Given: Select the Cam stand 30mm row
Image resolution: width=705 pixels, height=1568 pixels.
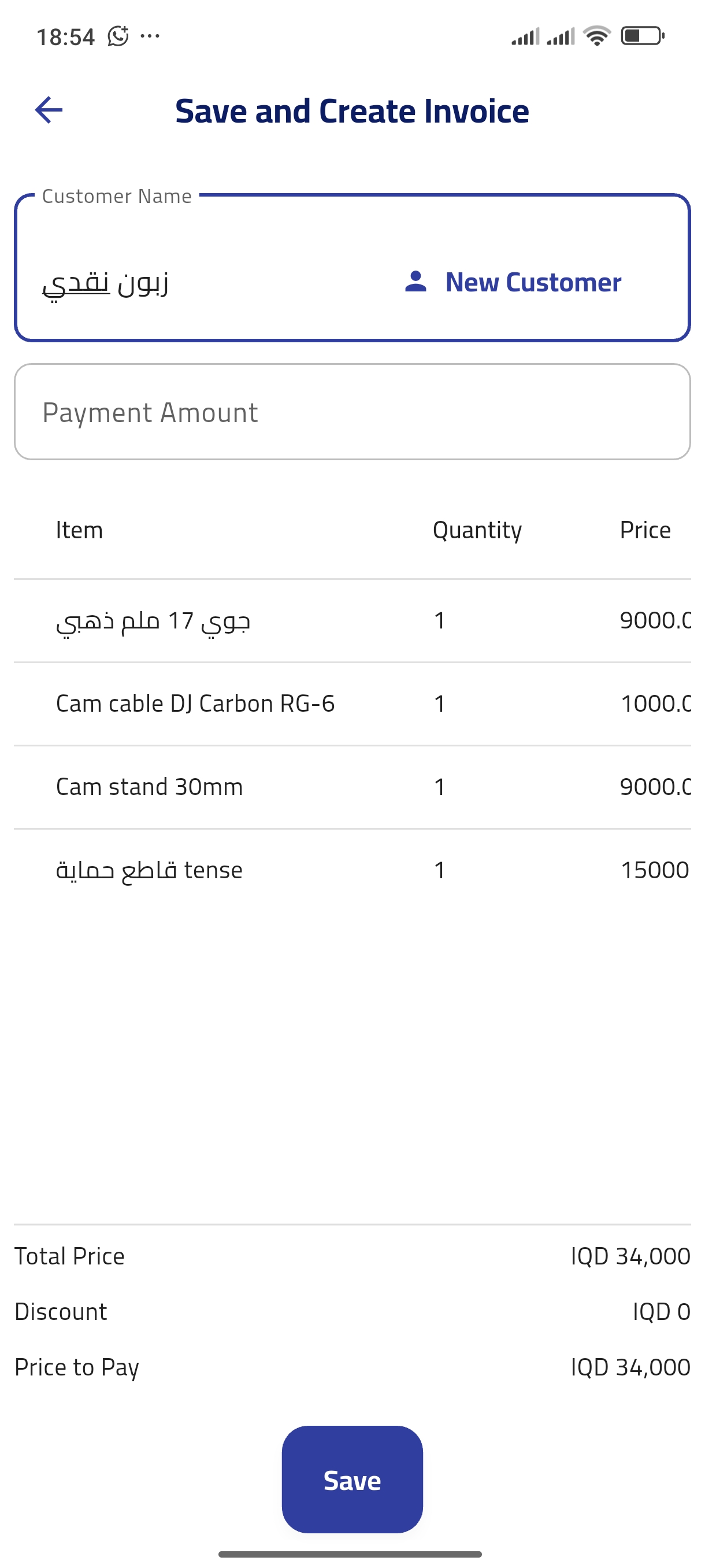Looking at the screenshot, I should pyautogui.click(x=352, y=786).
